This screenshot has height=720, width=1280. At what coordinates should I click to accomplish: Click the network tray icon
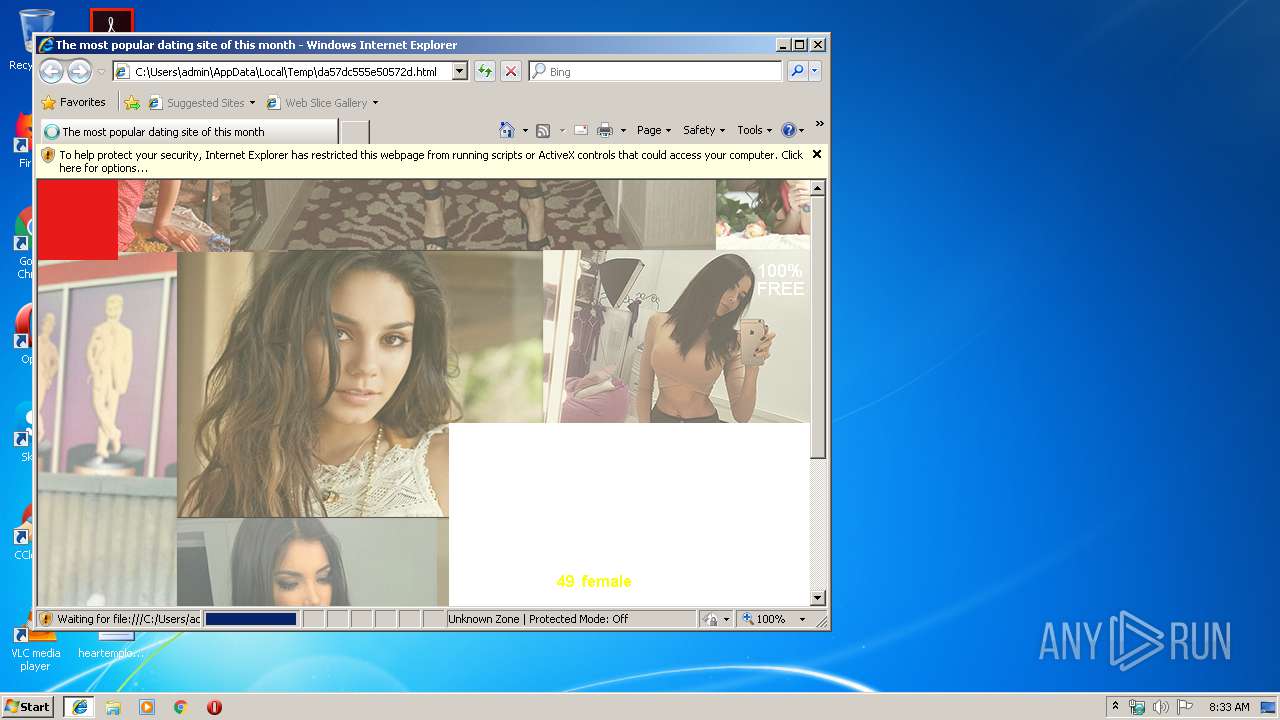(x=1137, y=707)
